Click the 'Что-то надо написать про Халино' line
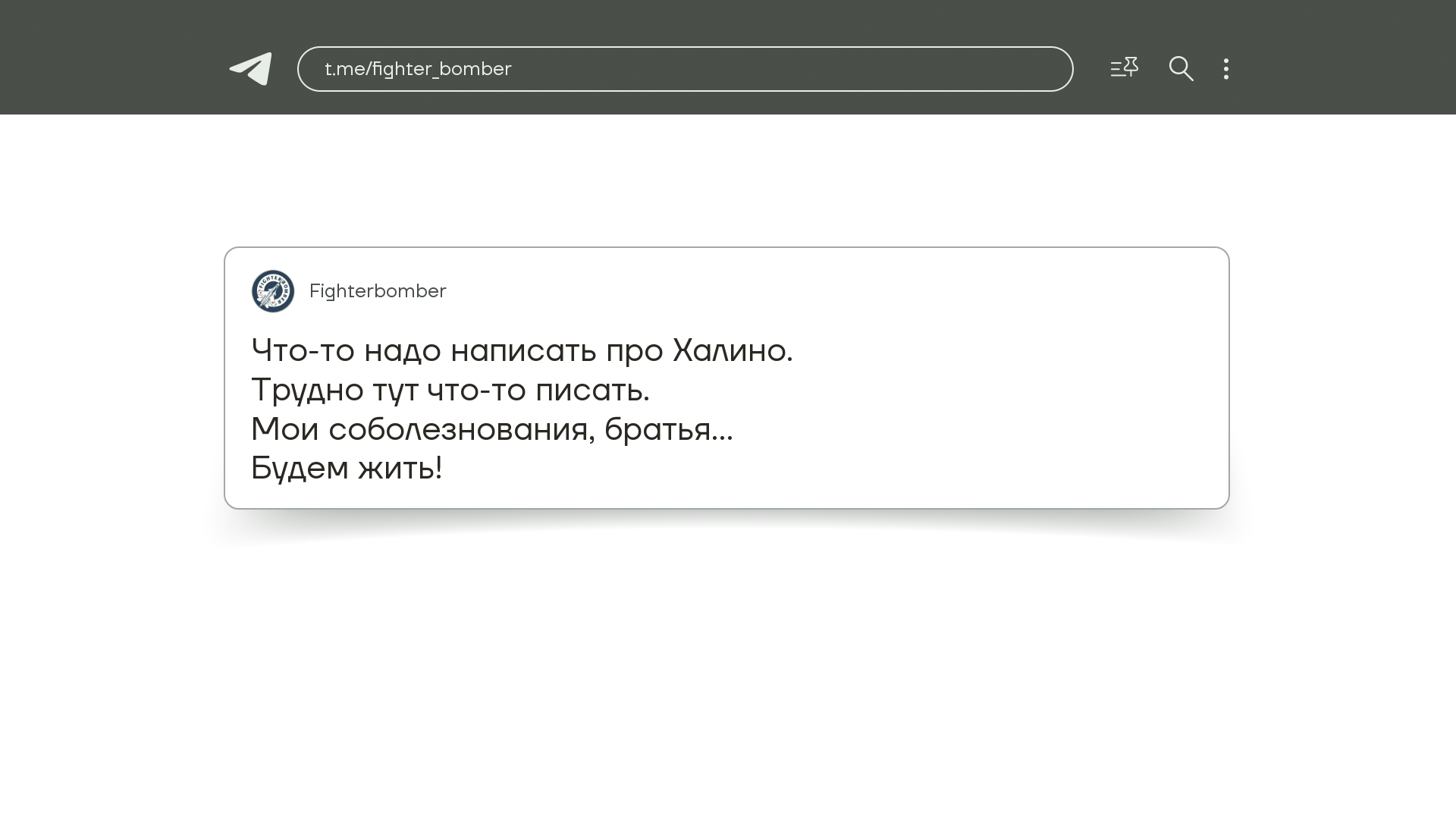 tap(522, 351)
